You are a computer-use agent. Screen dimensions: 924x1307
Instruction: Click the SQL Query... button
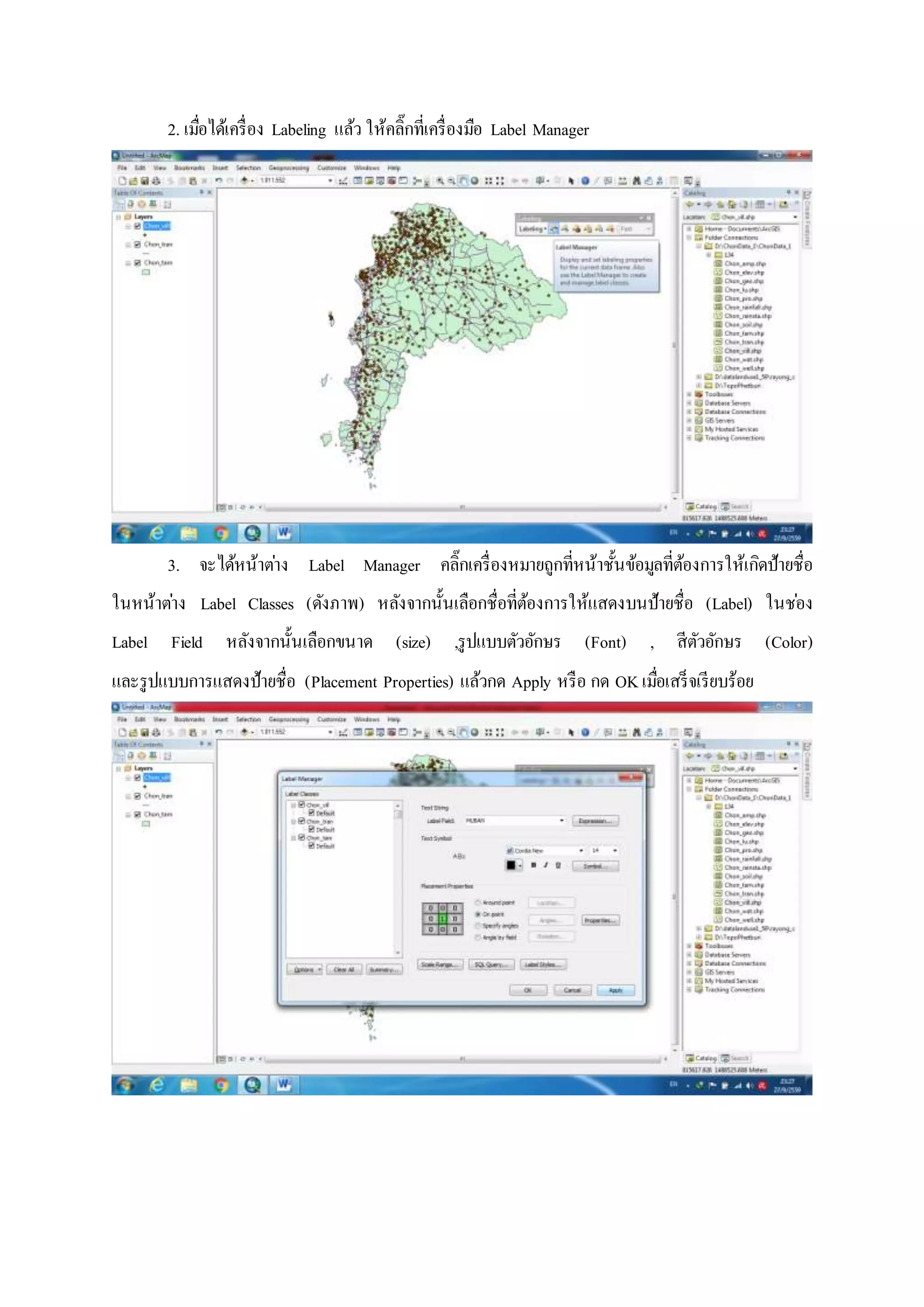point(492,964)
